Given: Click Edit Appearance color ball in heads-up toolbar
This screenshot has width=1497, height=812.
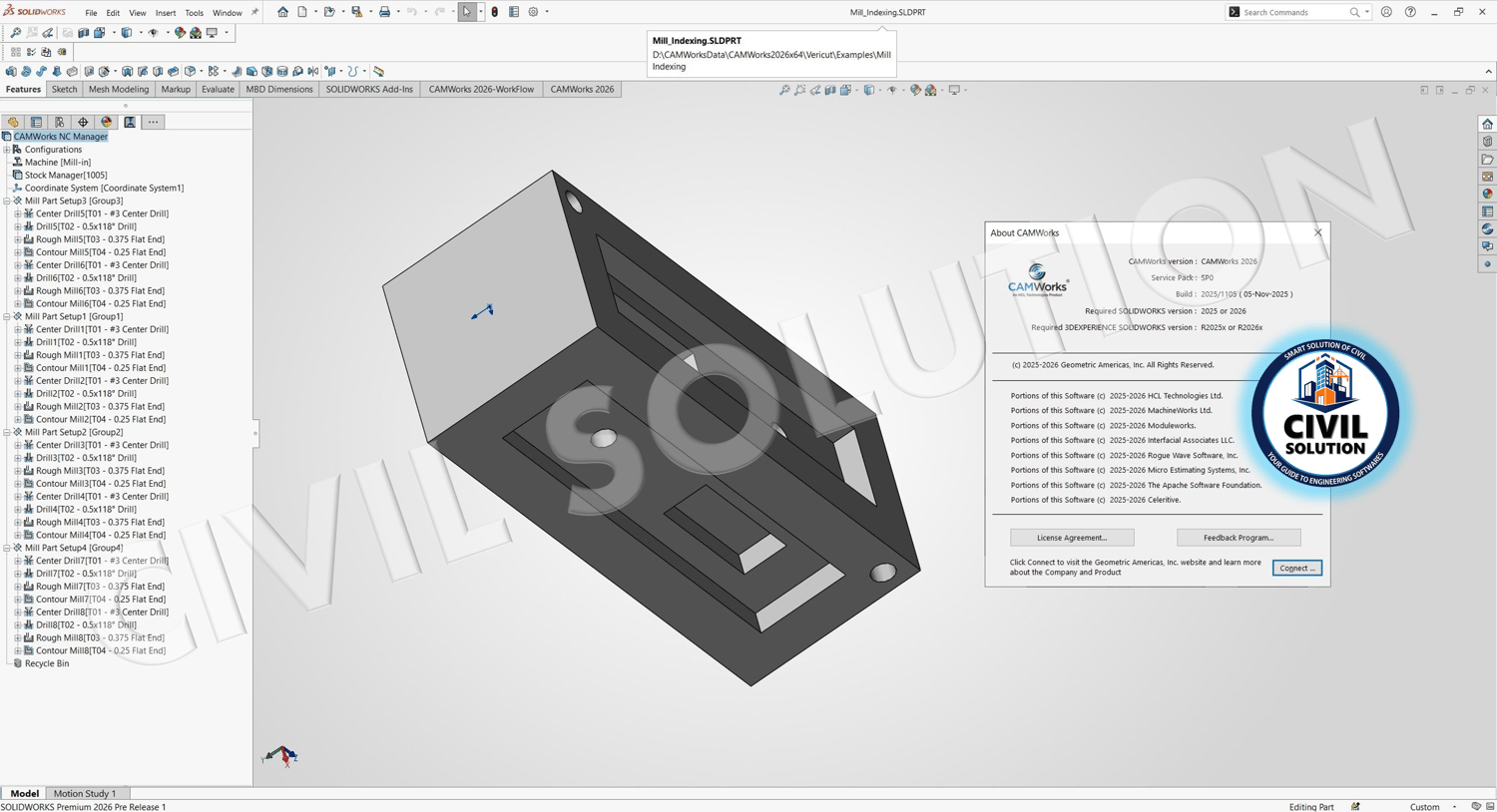Looking at the screenshot, I should [915, 90].
